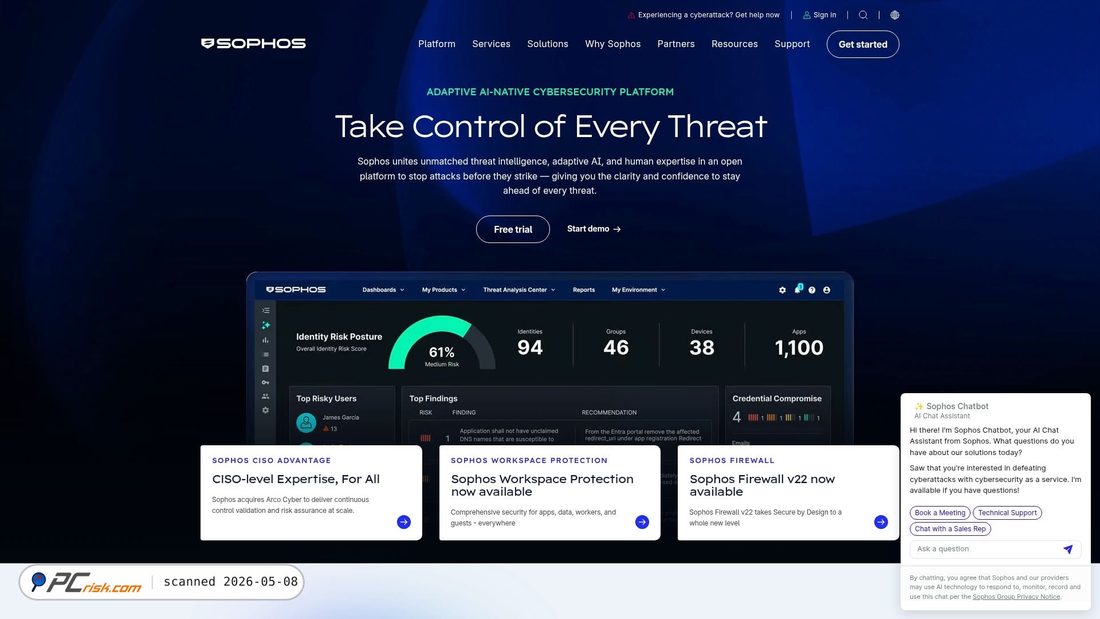This screenshot has height=619, width=1100.
Task: Open the Why Sophos menu
Action: pyautogui.click(x=613, y=44)
